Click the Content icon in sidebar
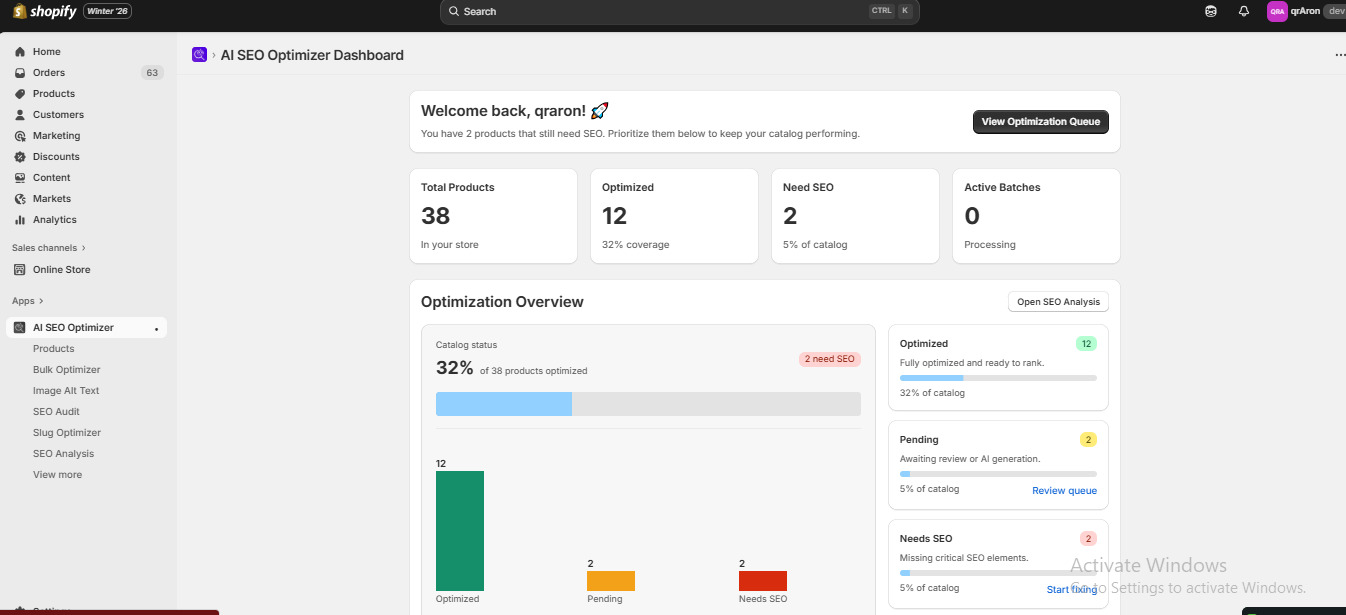The image size is (1346, 615). coord(20,178)
